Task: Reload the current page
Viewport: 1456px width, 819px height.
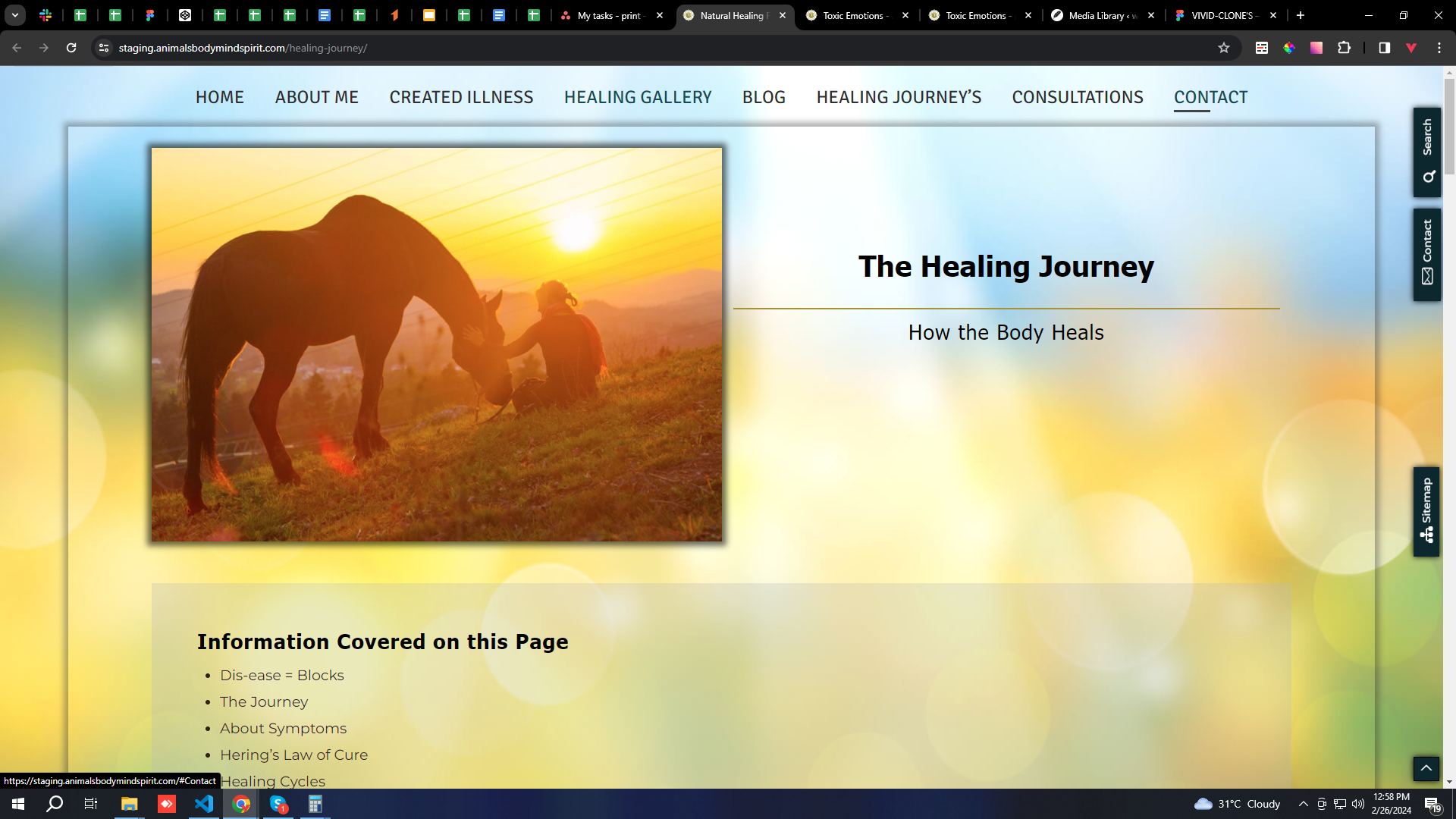Action: pyautogui.click(x=71, y=48)
